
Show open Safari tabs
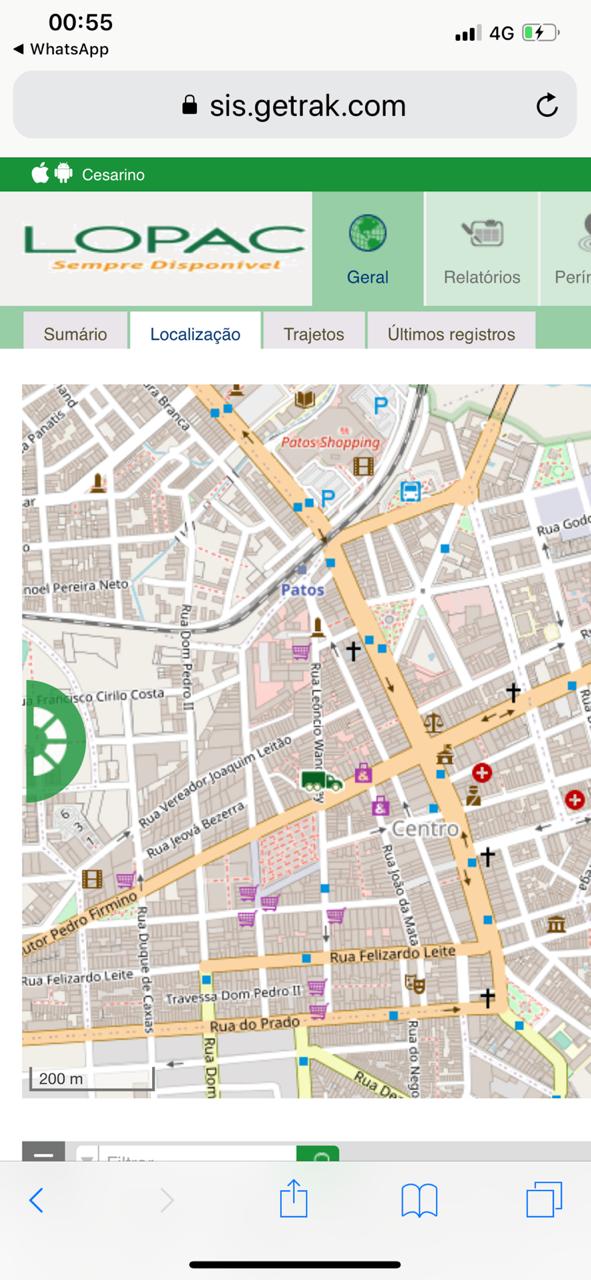[x=544, y=1199]
